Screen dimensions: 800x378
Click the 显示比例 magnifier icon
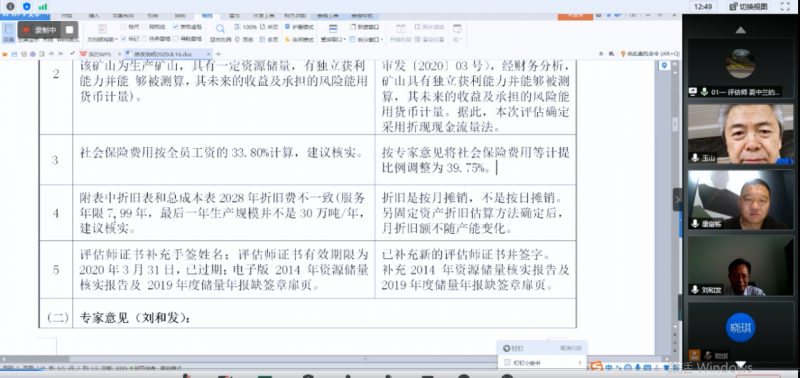220,29
